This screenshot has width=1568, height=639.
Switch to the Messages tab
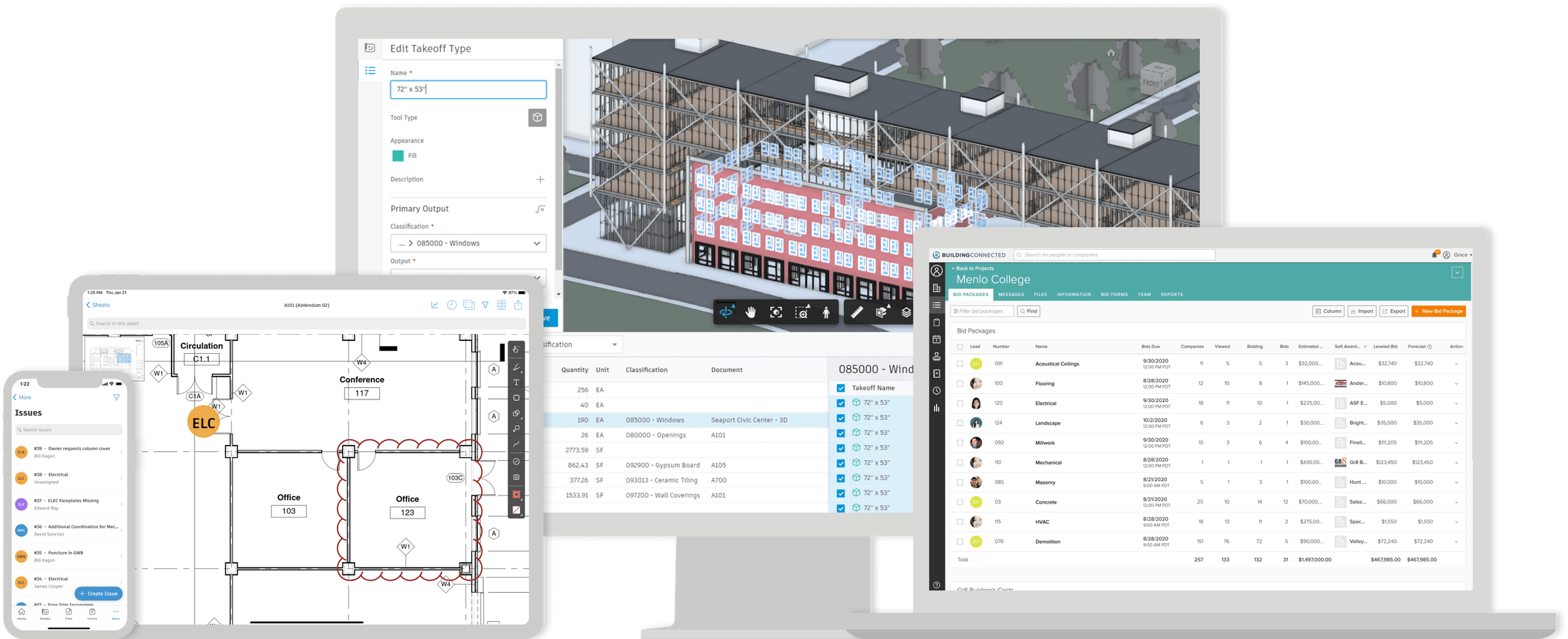coord(1011,295)
